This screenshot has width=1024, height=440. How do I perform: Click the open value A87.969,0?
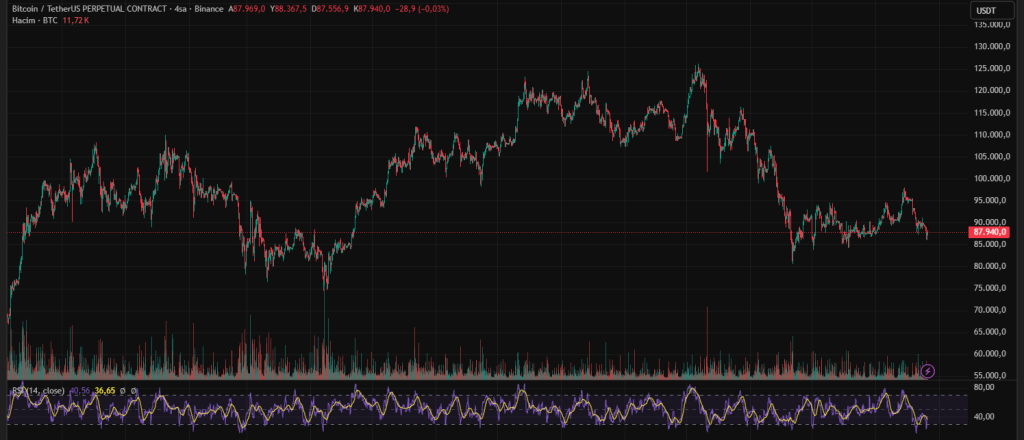click(x=248, y=8)
